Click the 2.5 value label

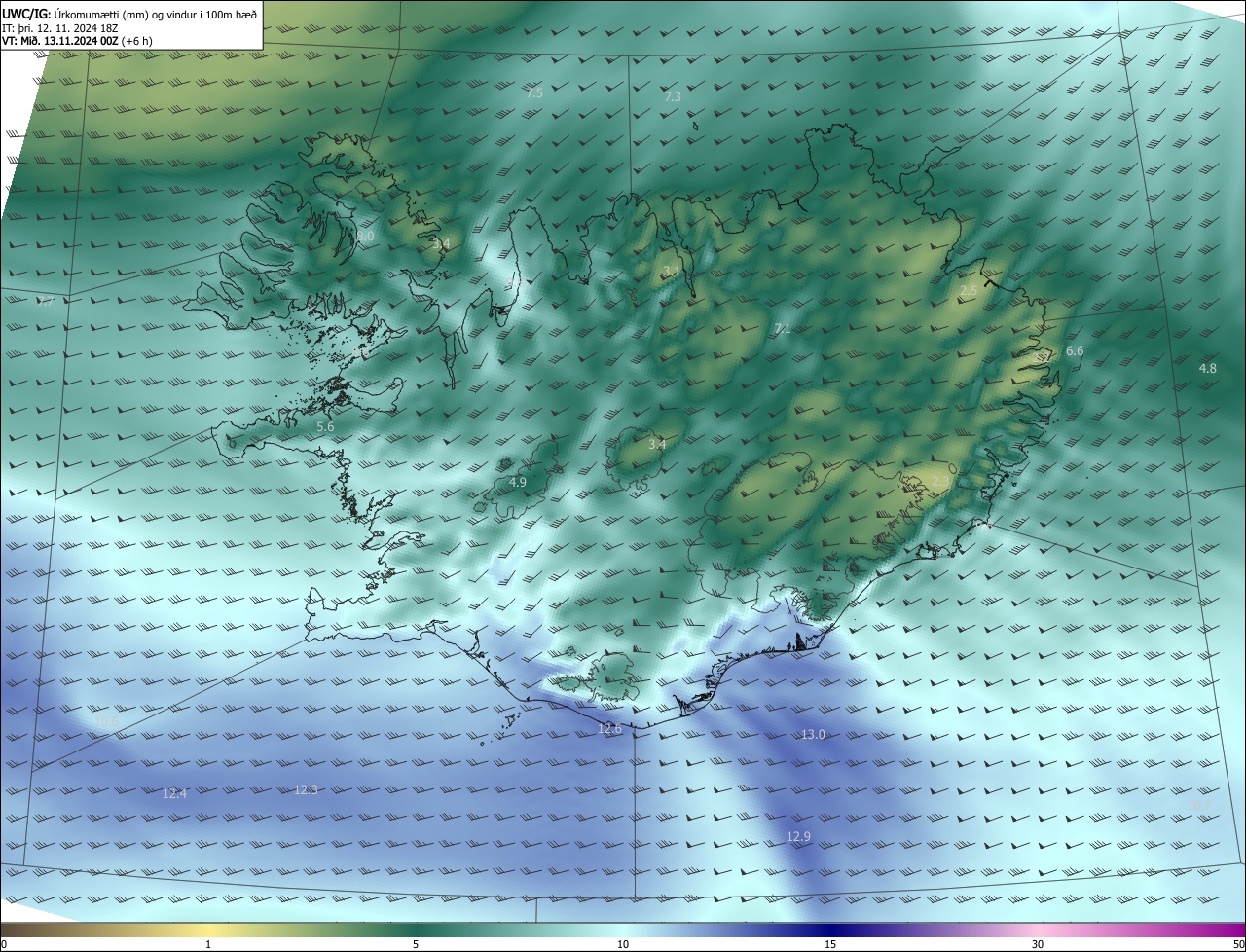(969, 291)
